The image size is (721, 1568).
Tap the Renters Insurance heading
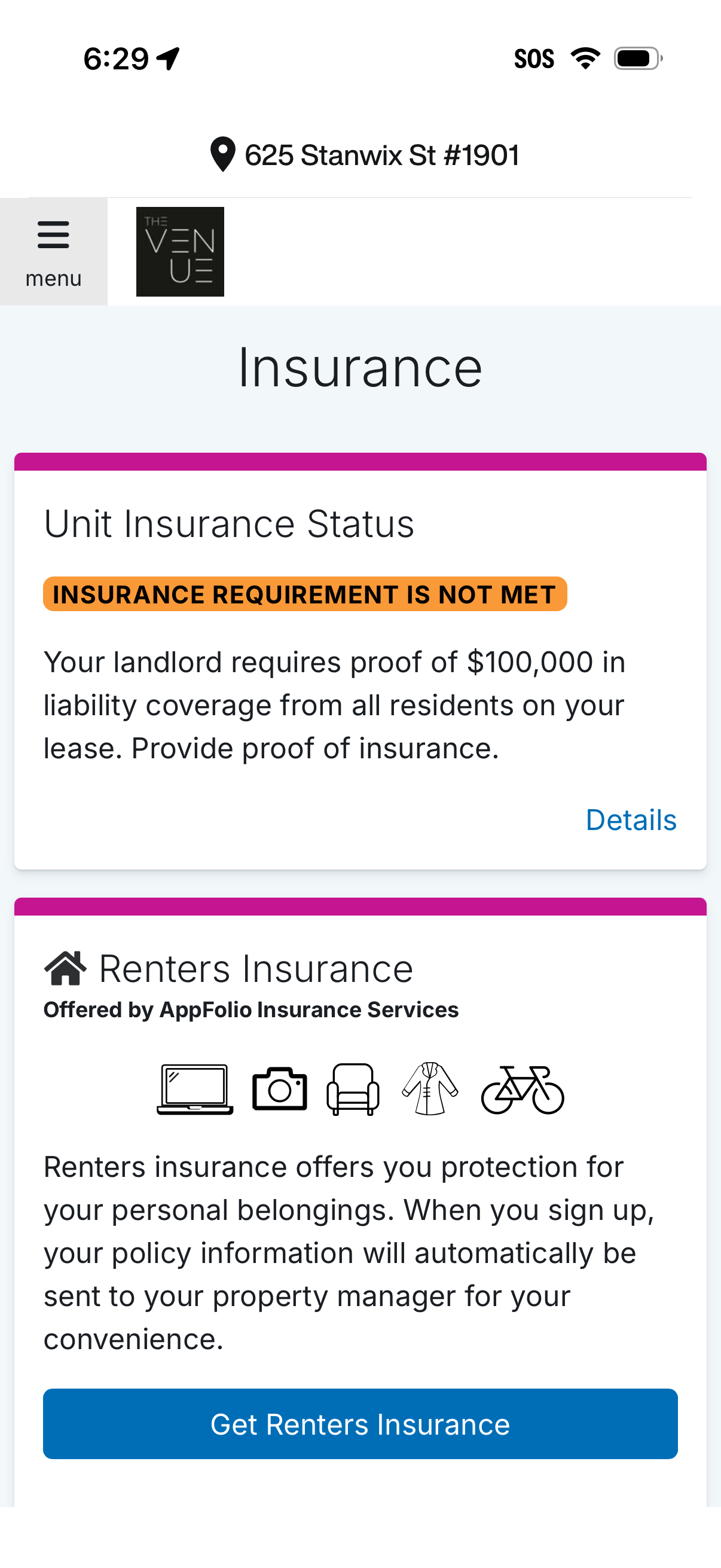tap(255, 968)
